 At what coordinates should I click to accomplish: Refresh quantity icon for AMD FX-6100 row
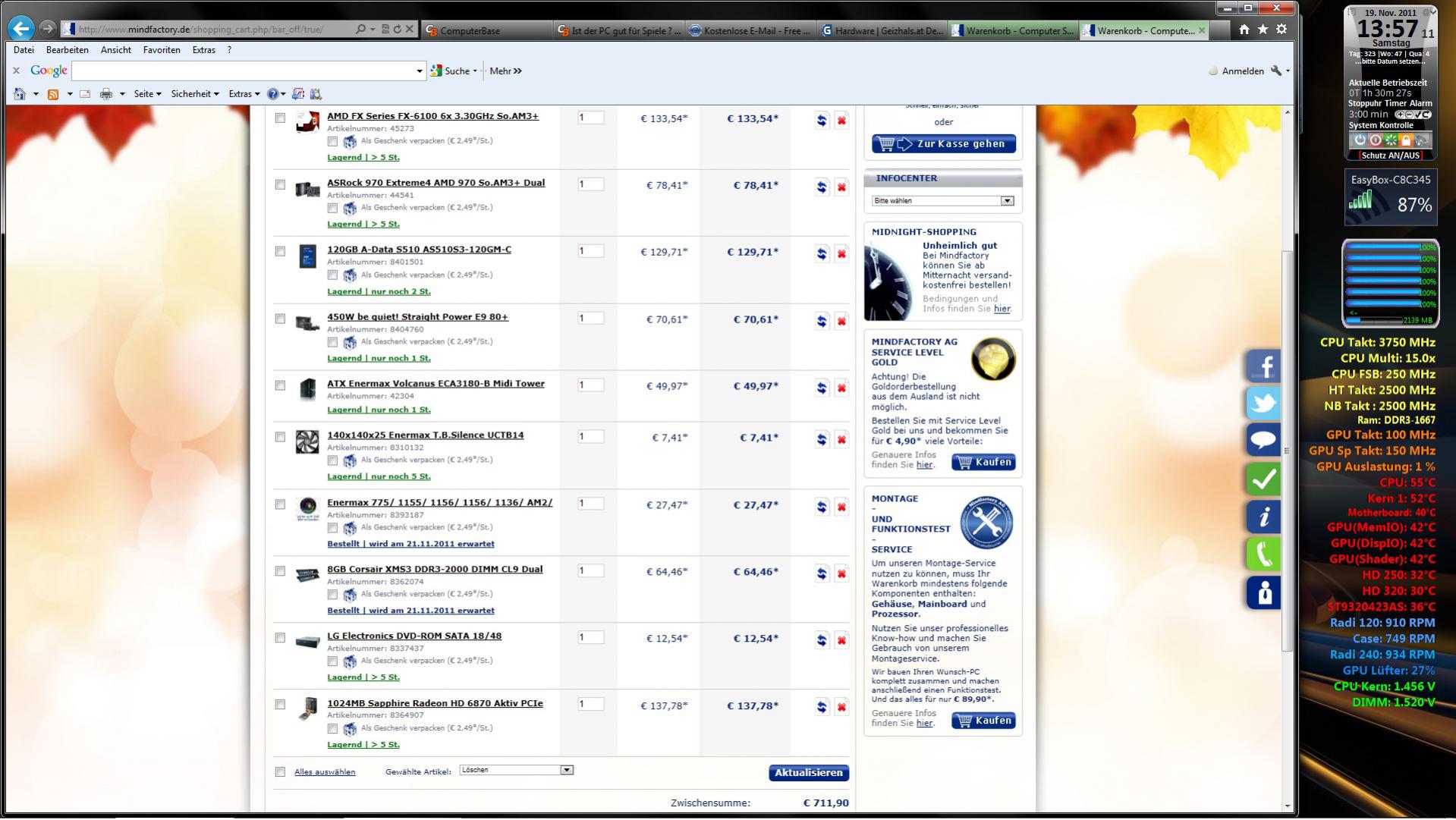tap(822, 121)
